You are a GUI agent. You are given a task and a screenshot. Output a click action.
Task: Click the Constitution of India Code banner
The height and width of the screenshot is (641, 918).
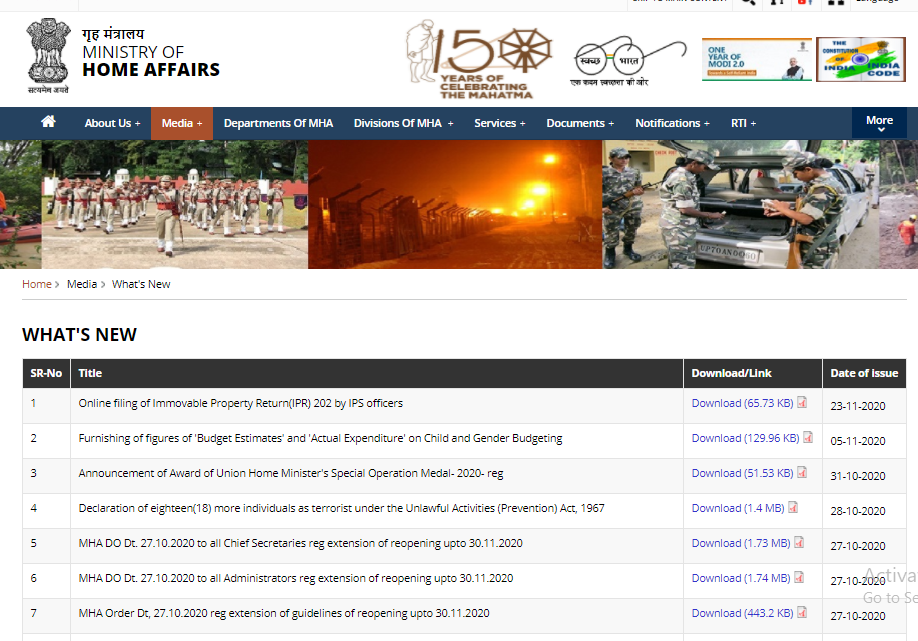click(x=860, y=60)
